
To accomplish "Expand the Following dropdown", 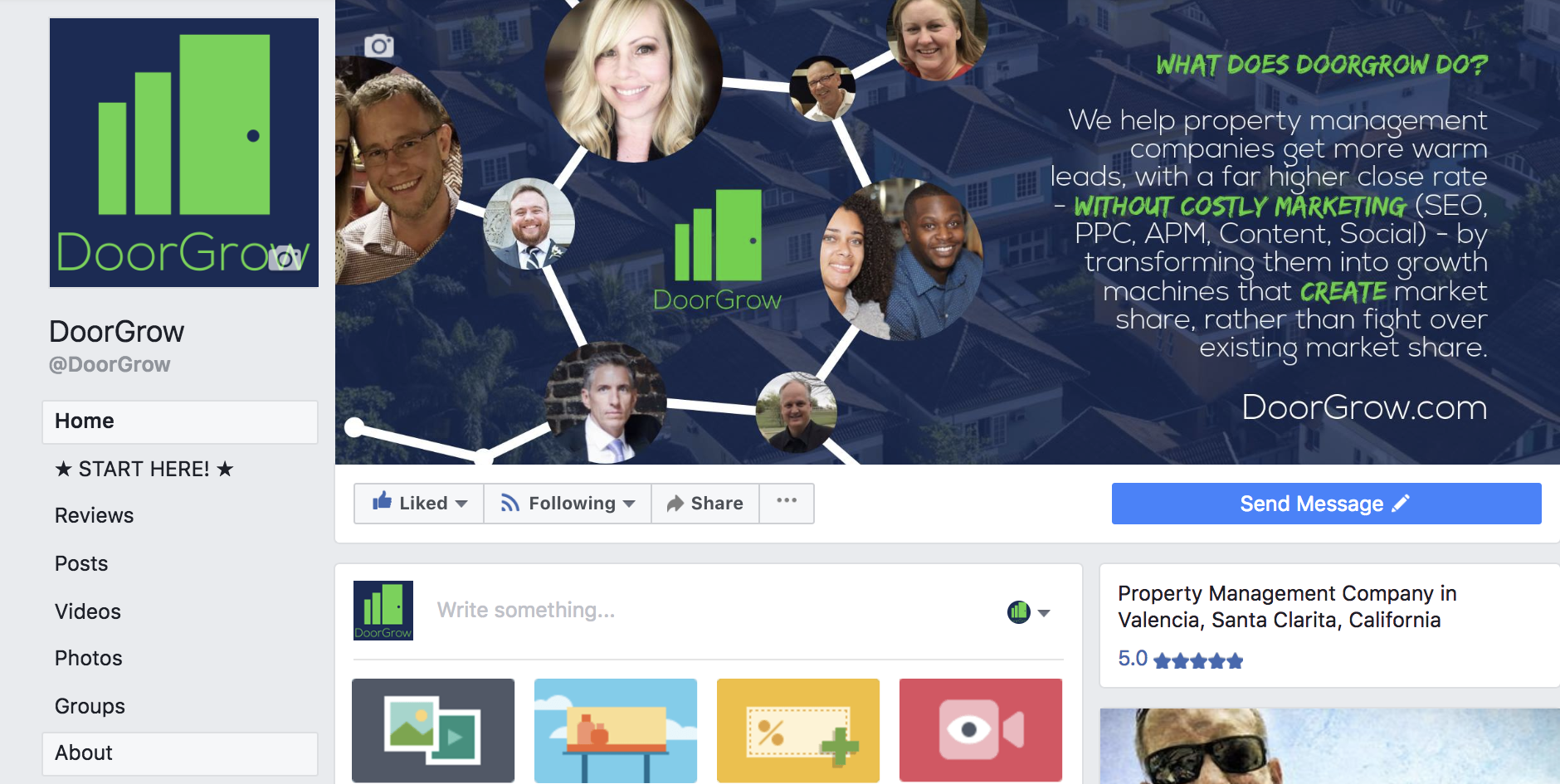I will (x=568, y=503).
